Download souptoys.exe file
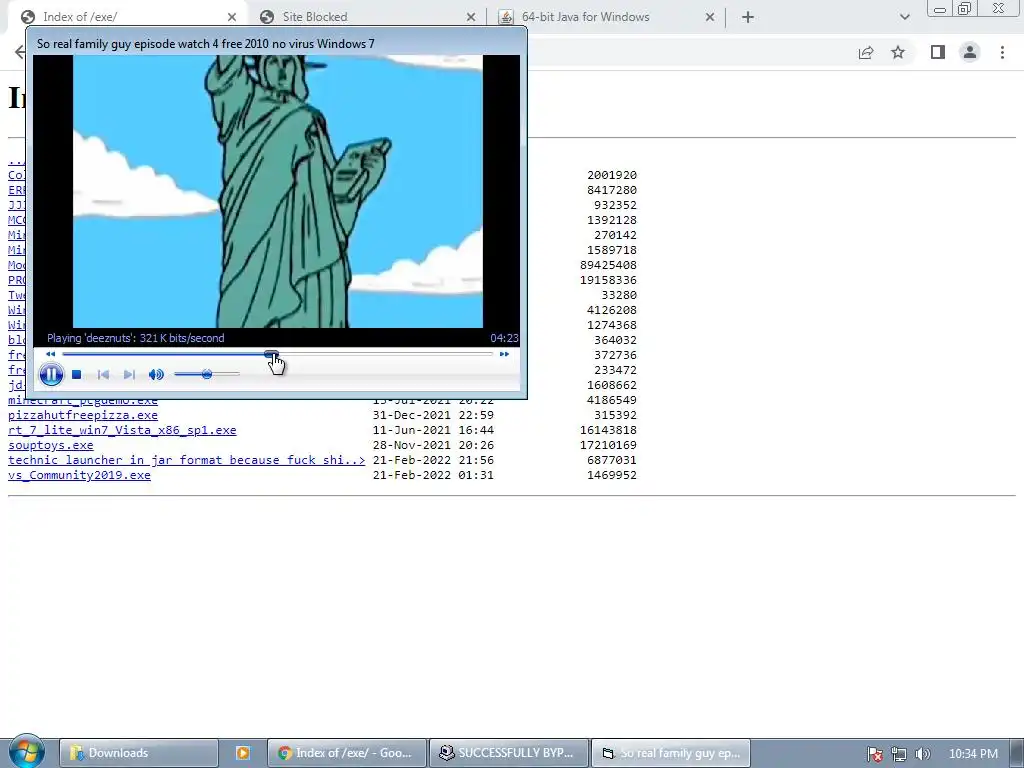The width and height of the screenshot is (1024, 768). [x=51, y=445]
